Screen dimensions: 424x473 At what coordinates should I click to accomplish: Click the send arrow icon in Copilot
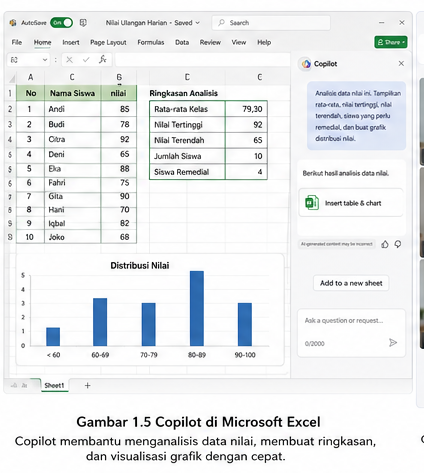(393, 342)
